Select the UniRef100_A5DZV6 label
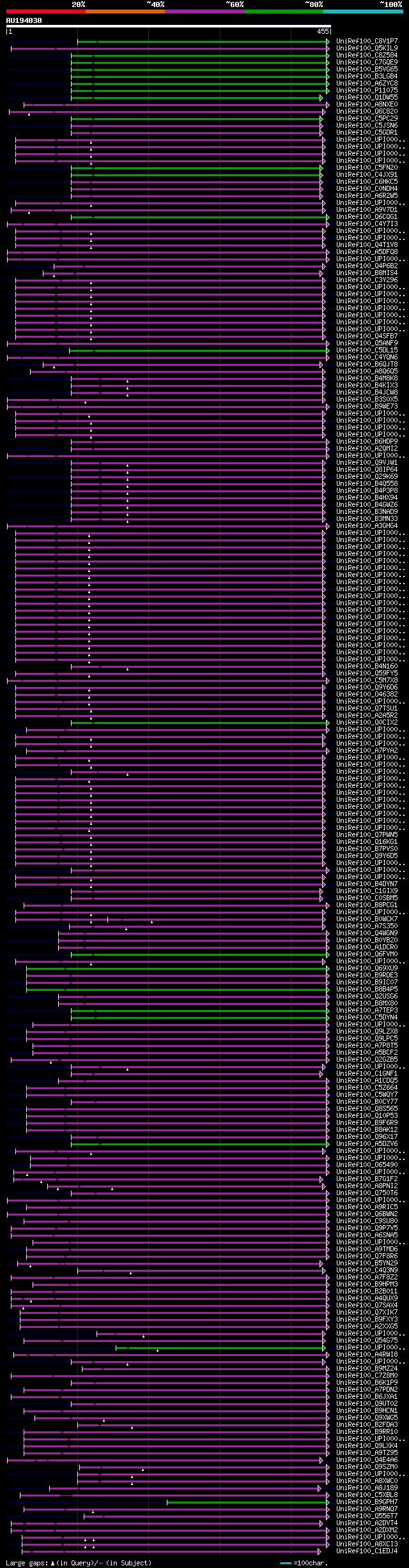 [367, 1143]
